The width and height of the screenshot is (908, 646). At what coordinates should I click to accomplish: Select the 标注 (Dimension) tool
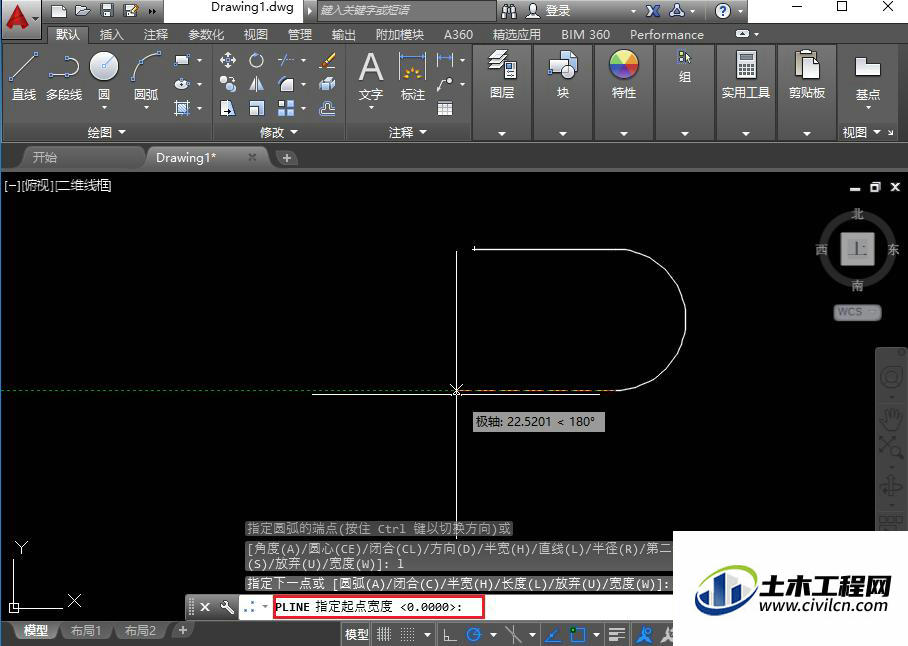(x=412, y=76)
